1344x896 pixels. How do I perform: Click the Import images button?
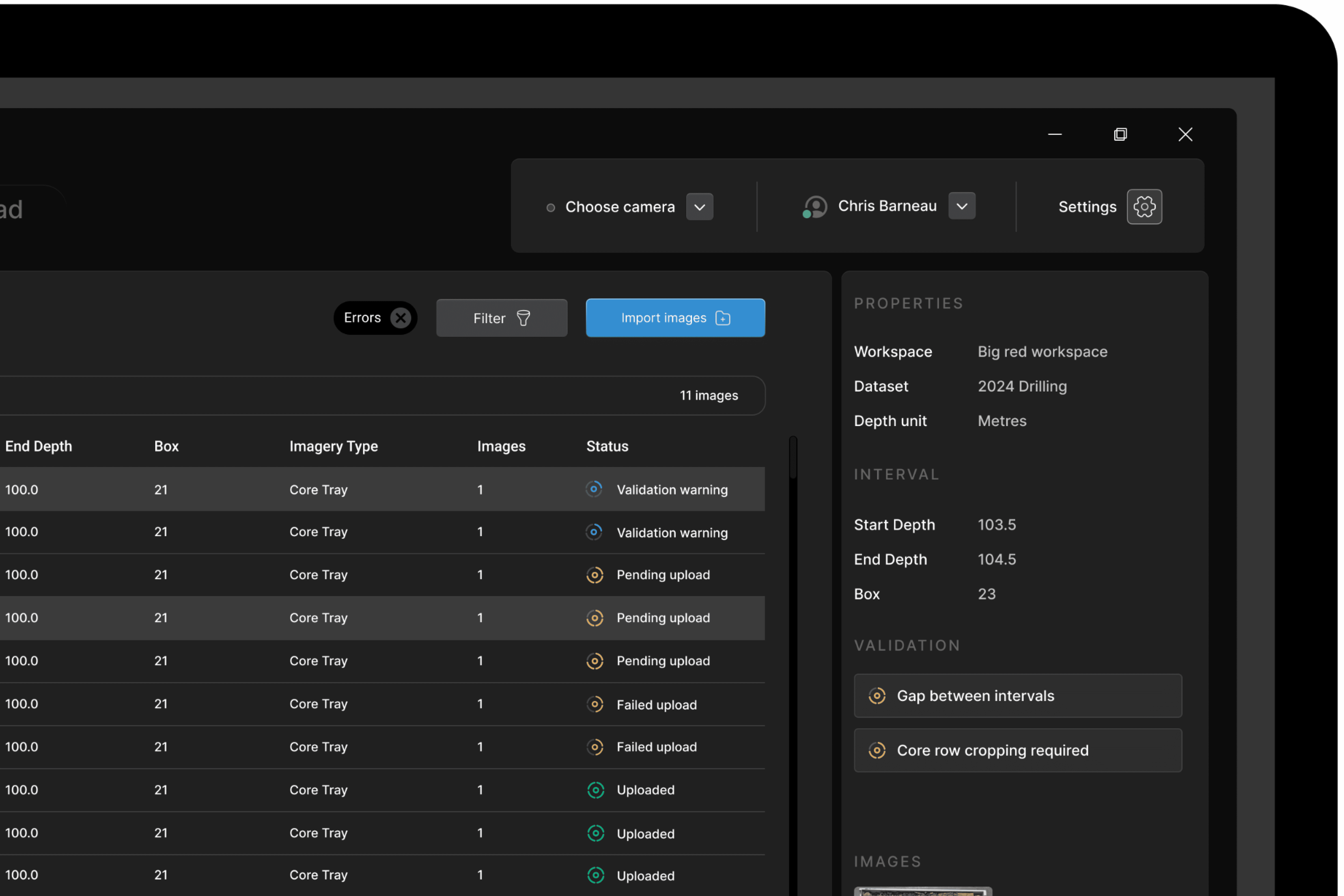click(x=675, y=318)
